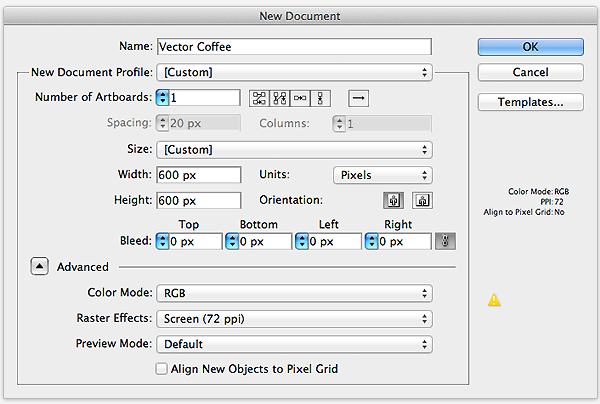Toggle the right-to-left layout arrow icon
The width and height of the screenshot is (600, 404).
(359, 98)
